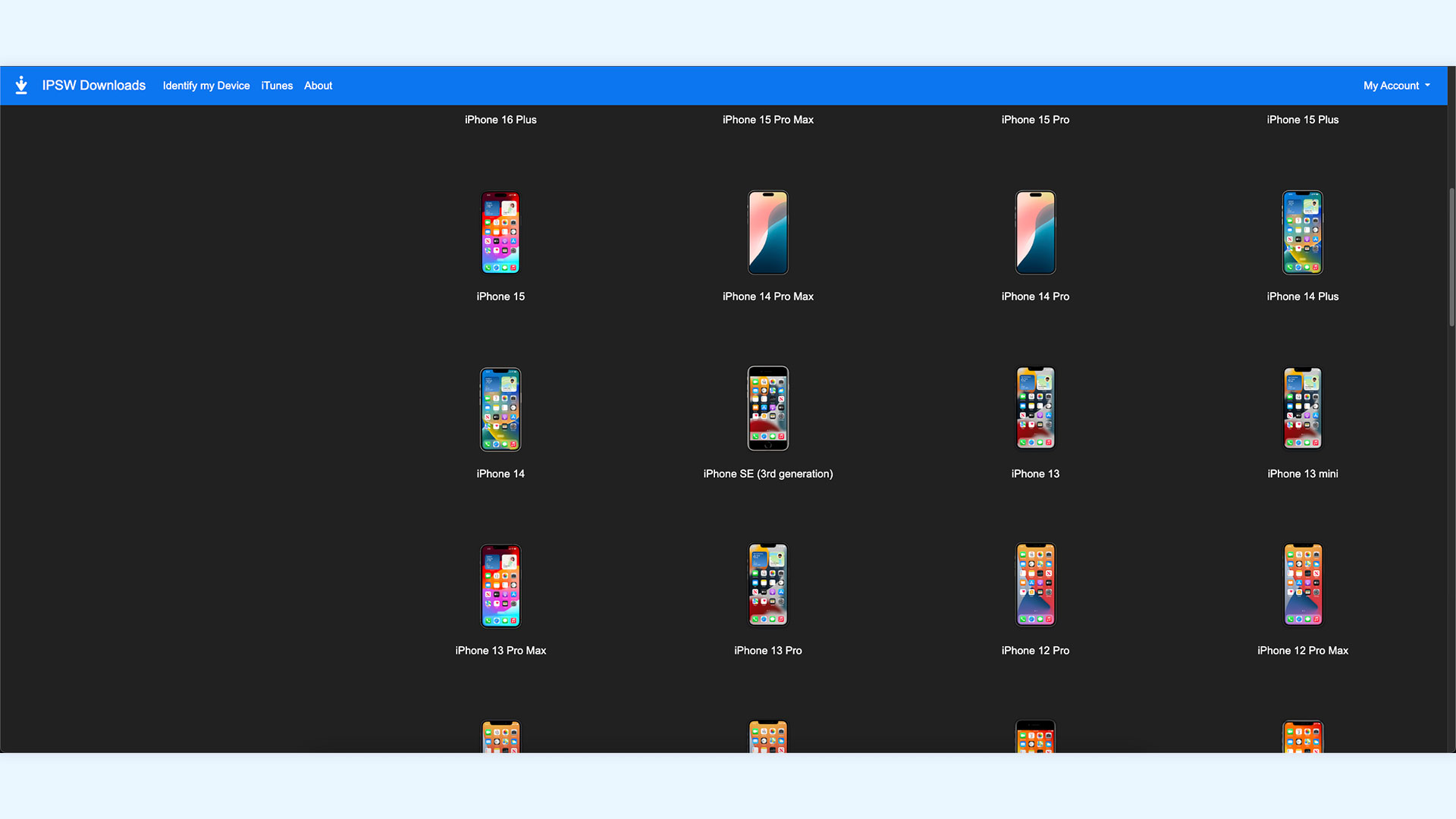Open the iPhone 16 Plus label

click(x=500, y=120)
